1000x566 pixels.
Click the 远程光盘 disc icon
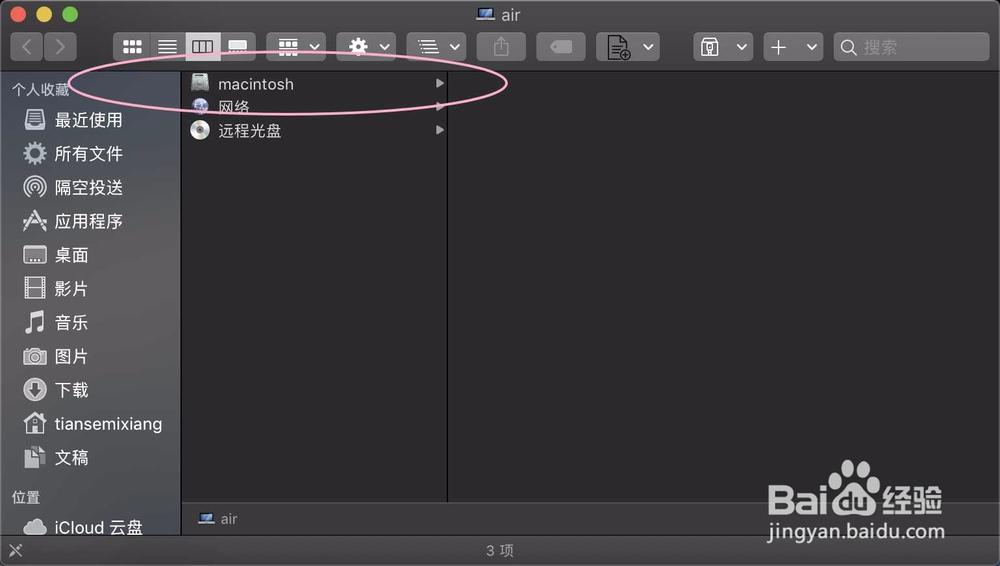[200, 130]
